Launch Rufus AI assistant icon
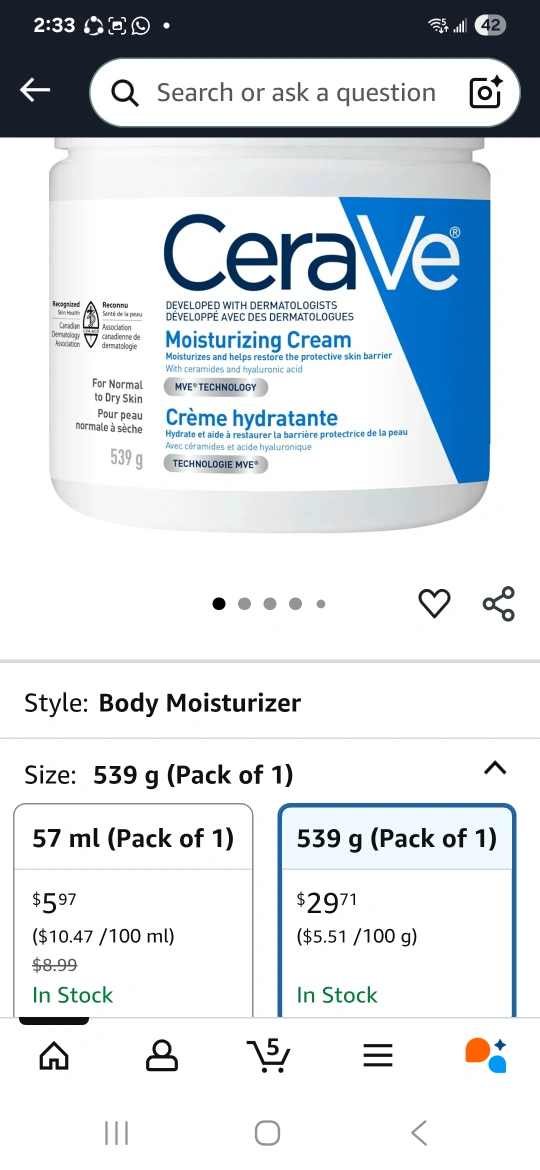540x1170 pixels. pyautogui.click(x=486, y=1055)
